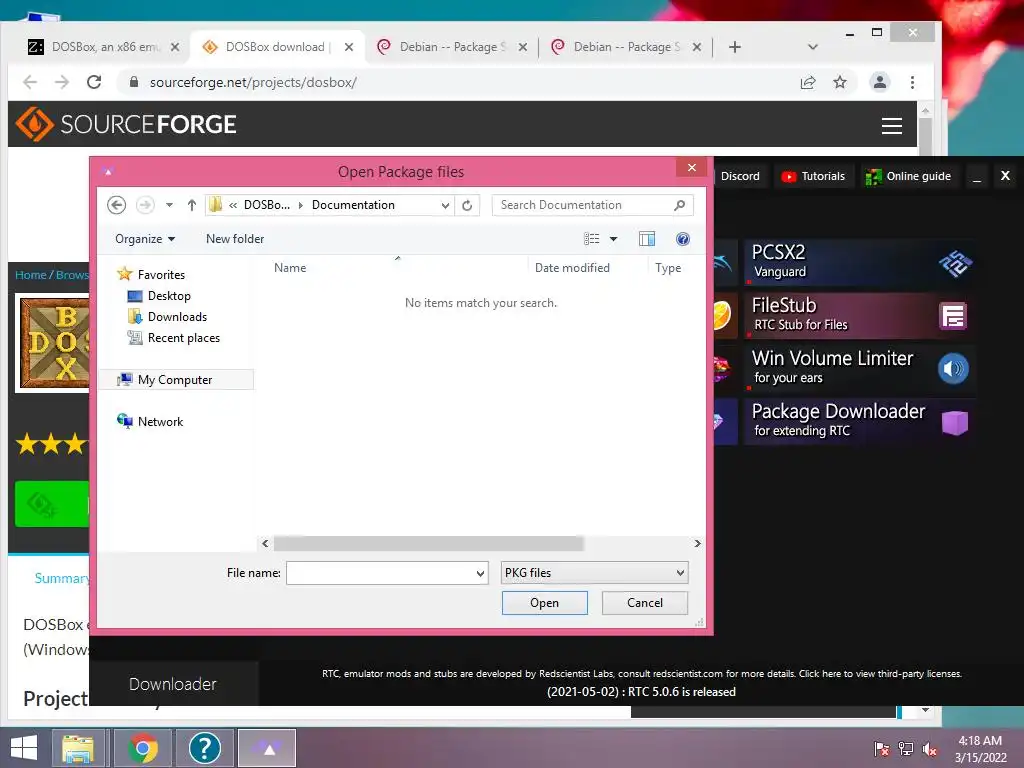Image resolution: width=1024 pixels, height=768 pixels.
Task: Switch to DOSBox download tab
Action: coord(275,47)
